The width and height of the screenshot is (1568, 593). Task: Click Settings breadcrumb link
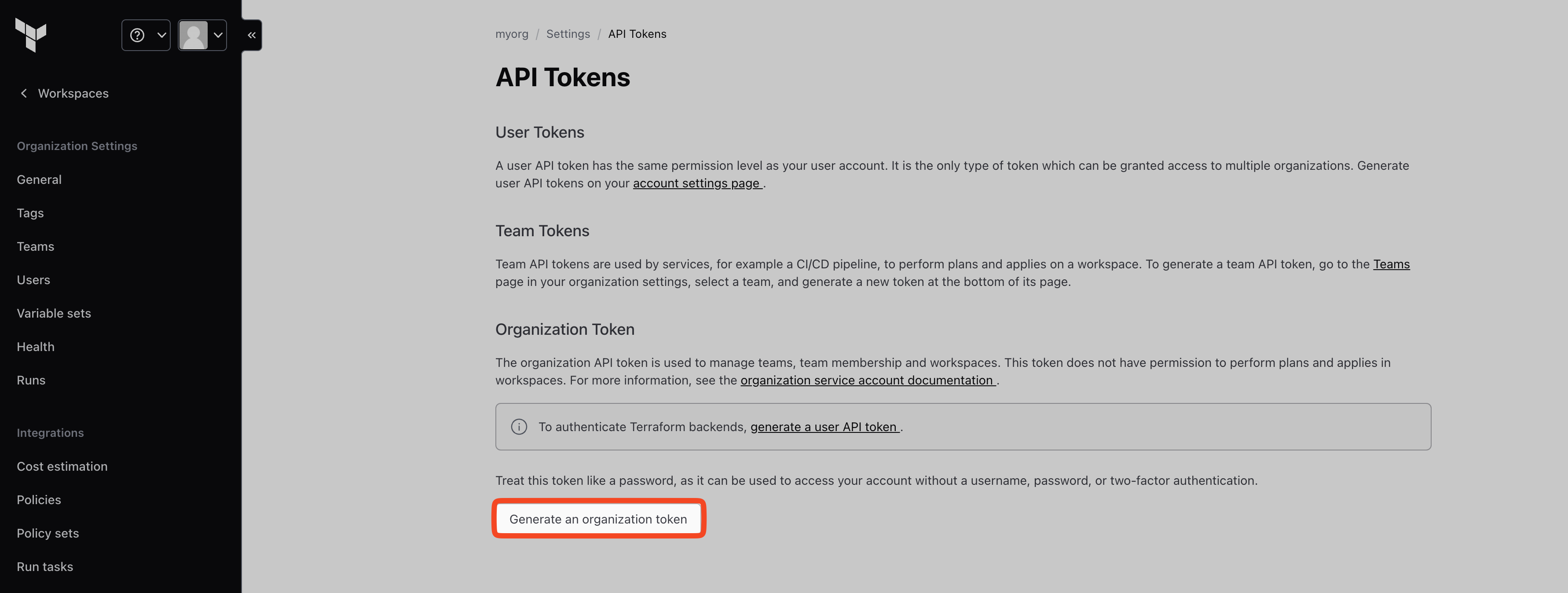(567, 34)
